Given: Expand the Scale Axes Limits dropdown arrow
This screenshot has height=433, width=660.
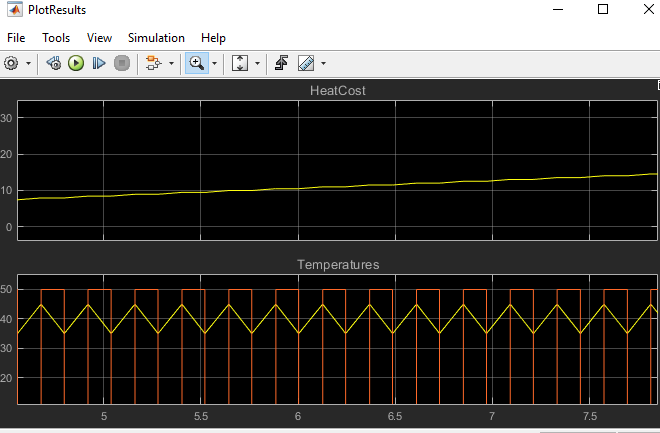Looking at the screenshot, I should coord(257,64).
